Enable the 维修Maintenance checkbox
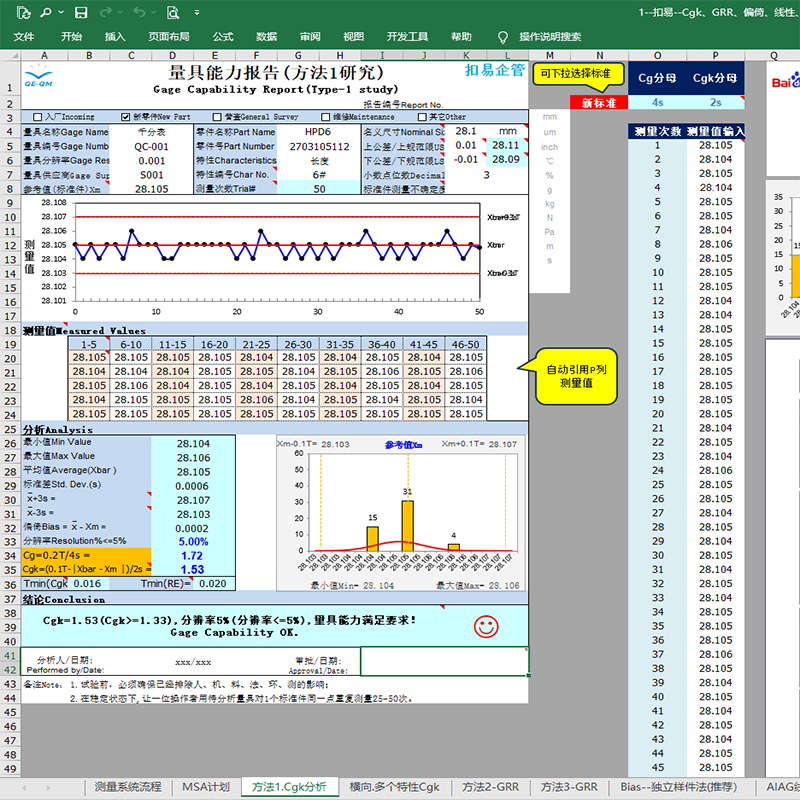The height and width of the screenshot is (800, 800). click(326, 117)
